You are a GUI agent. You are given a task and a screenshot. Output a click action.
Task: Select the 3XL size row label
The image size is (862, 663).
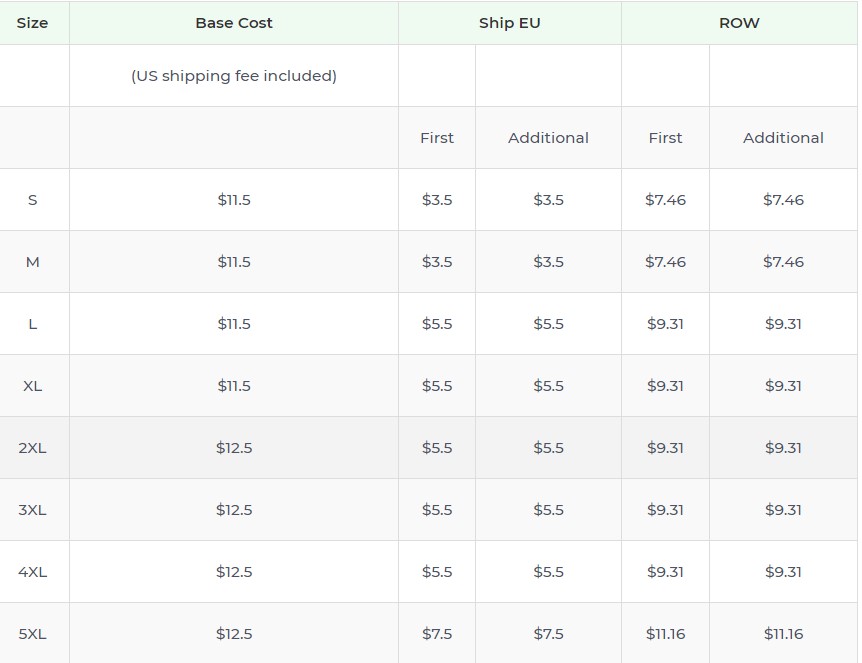click(x=32, y=511)
